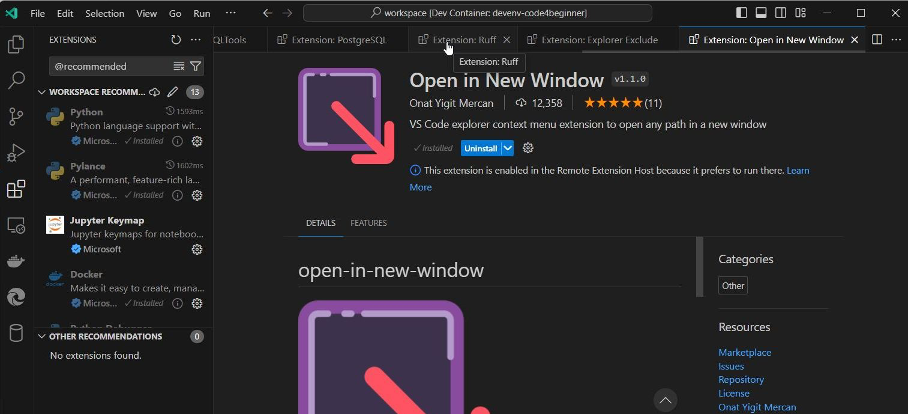The image size is (908, 414).
Task: Select the FEATURES tab
Action: pos(368,223)
